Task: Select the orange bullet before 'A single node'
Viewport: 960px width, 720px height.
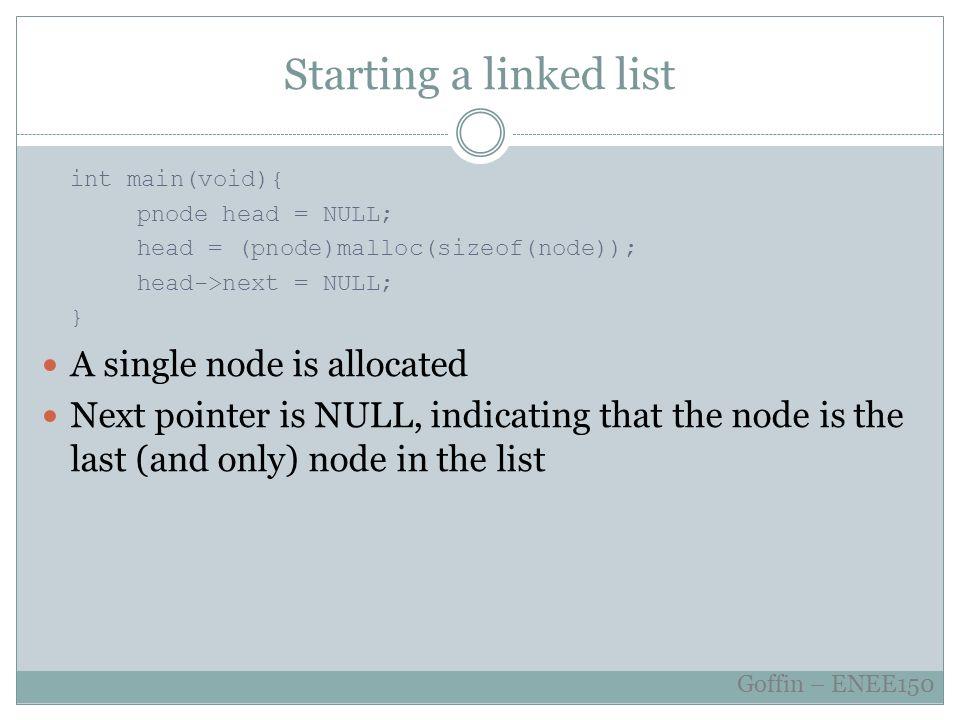Action: [50, 366]
